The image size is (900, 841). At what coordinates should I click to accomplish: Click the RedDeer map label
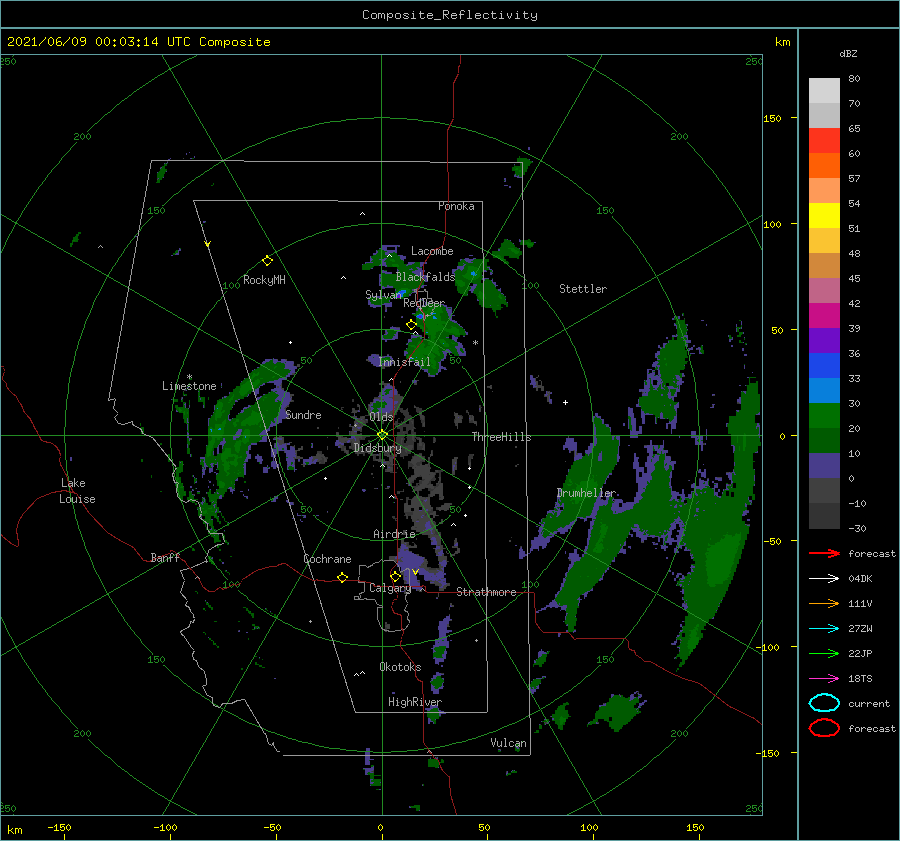point(424,303)
